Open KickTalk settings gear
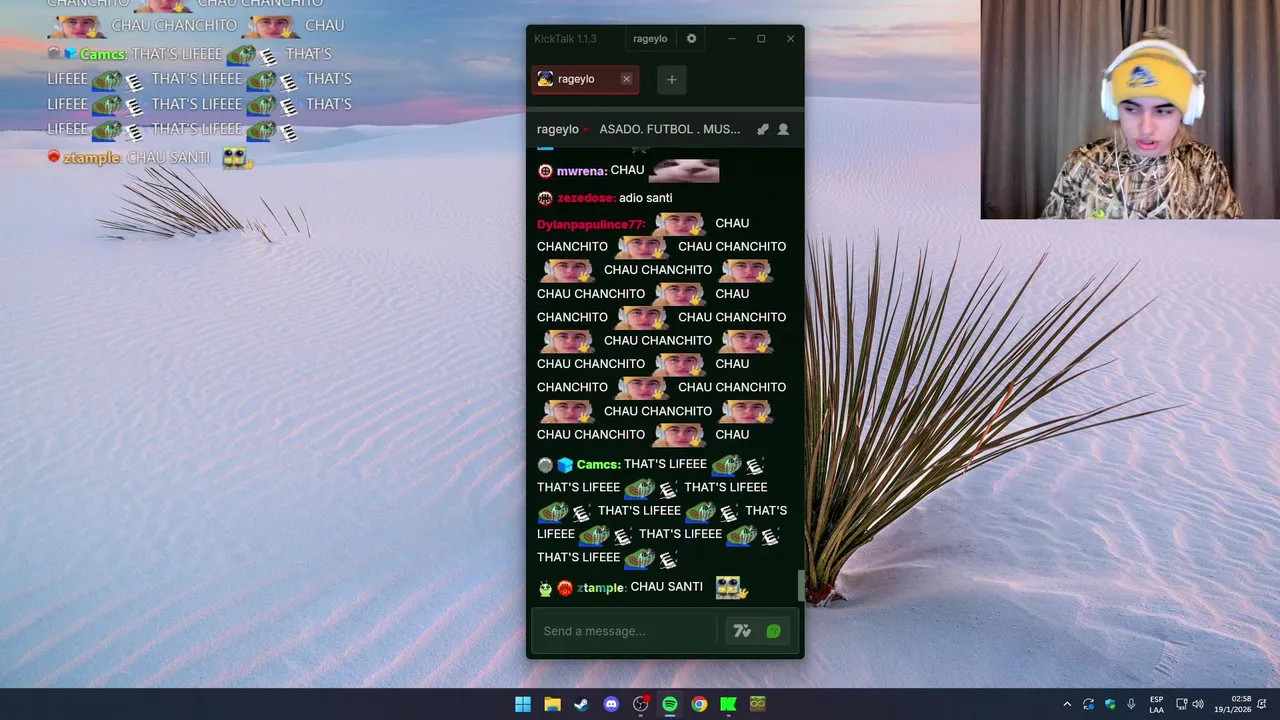Screen dimensions: 1280x720 click(x=691, y=39)
